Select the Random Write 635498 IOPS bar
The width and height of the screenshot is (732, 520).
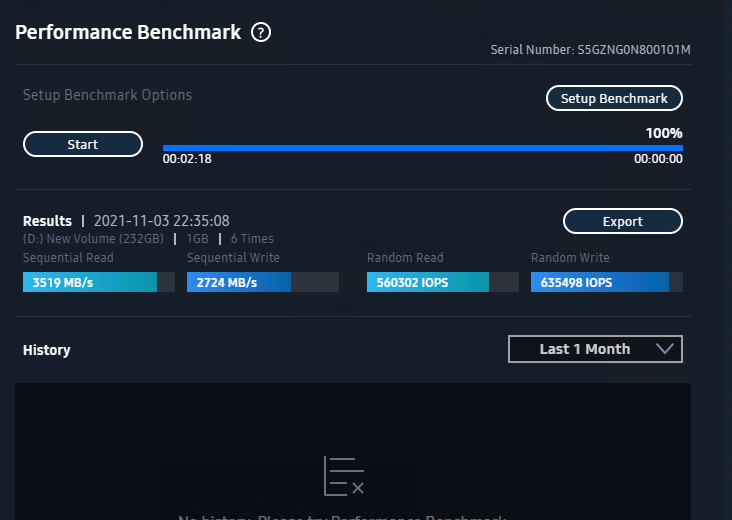point(607,282)
